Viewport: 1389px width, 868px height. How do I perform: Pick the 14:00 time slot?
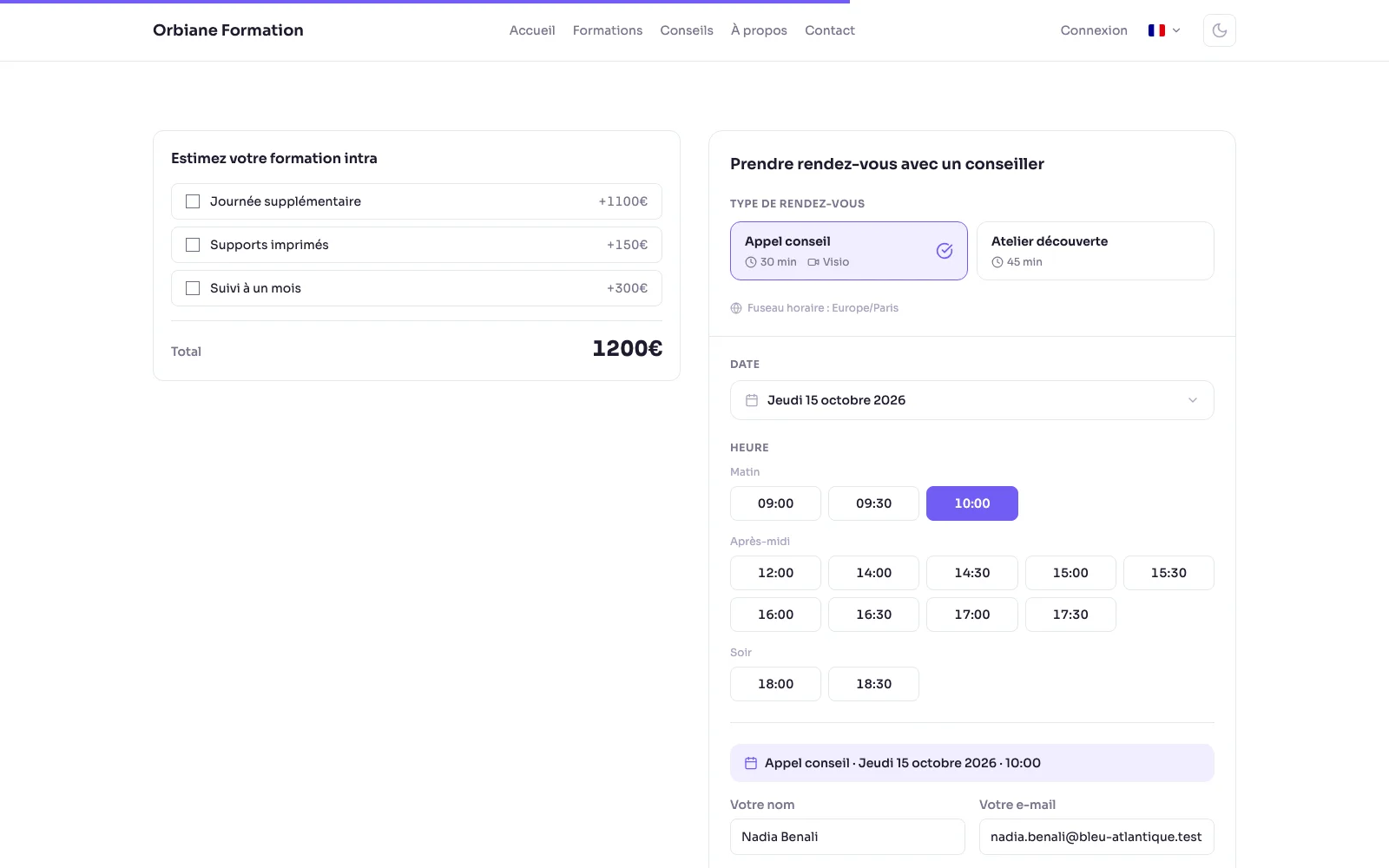(873, 573)
